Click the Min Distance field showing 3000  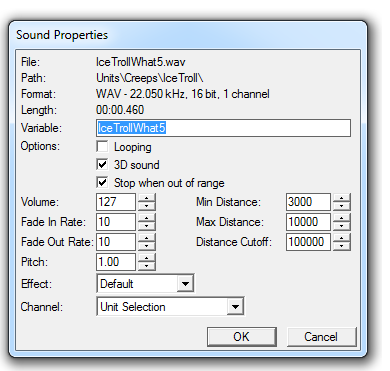(x=308, y=202)
